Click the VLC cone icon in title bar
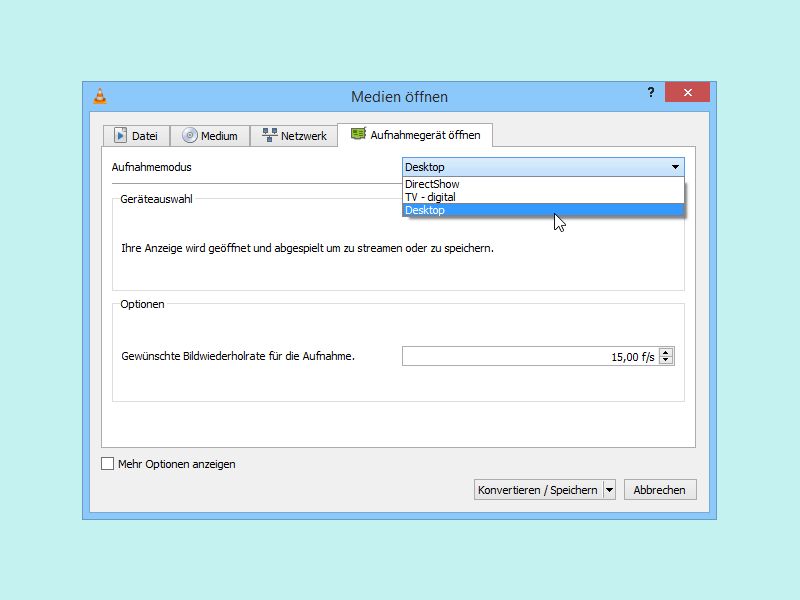The width and height of the screenshot is (800, 600). tap(100, 96)
